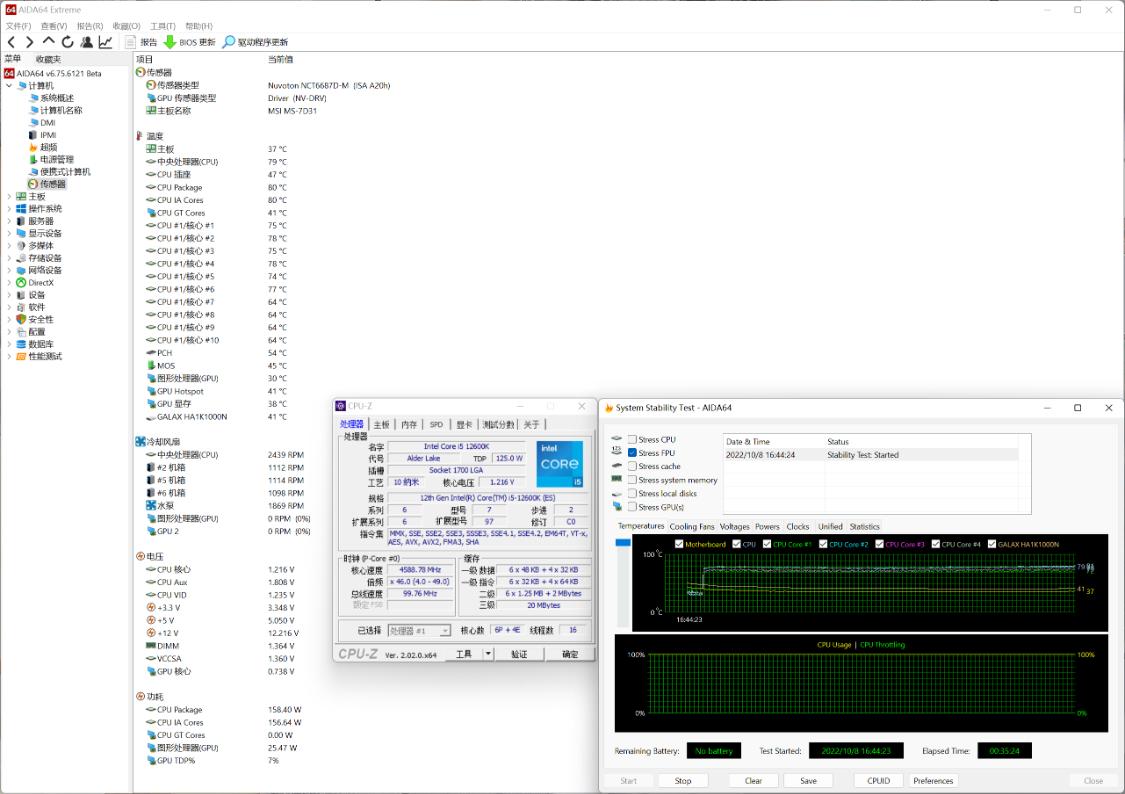Toggle the CPU Core #2 graph legend checkbox
This screenshot has width=1125, height=794.
822,544
